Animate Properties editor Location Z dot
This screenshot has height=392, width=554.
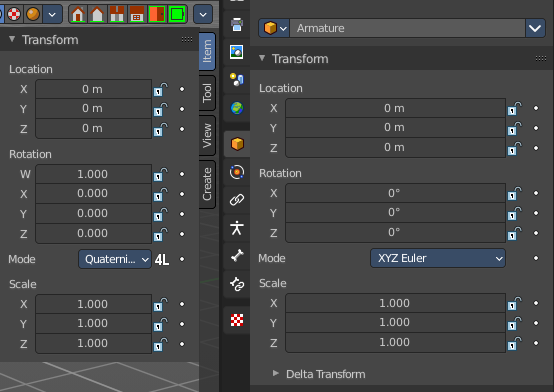click(x=536, y=148)
